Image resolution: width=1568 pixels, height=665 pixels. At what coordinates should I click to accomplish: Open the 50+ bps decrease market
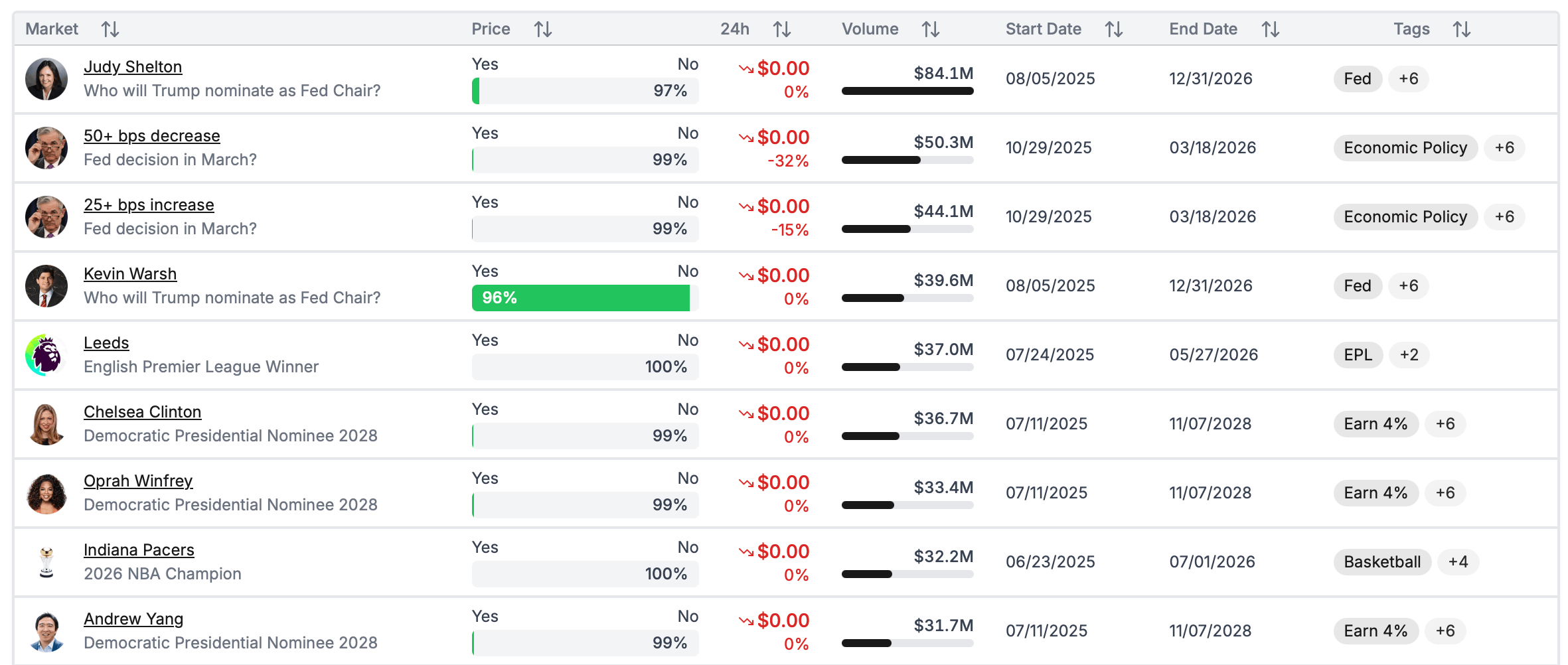coord(151,136)
